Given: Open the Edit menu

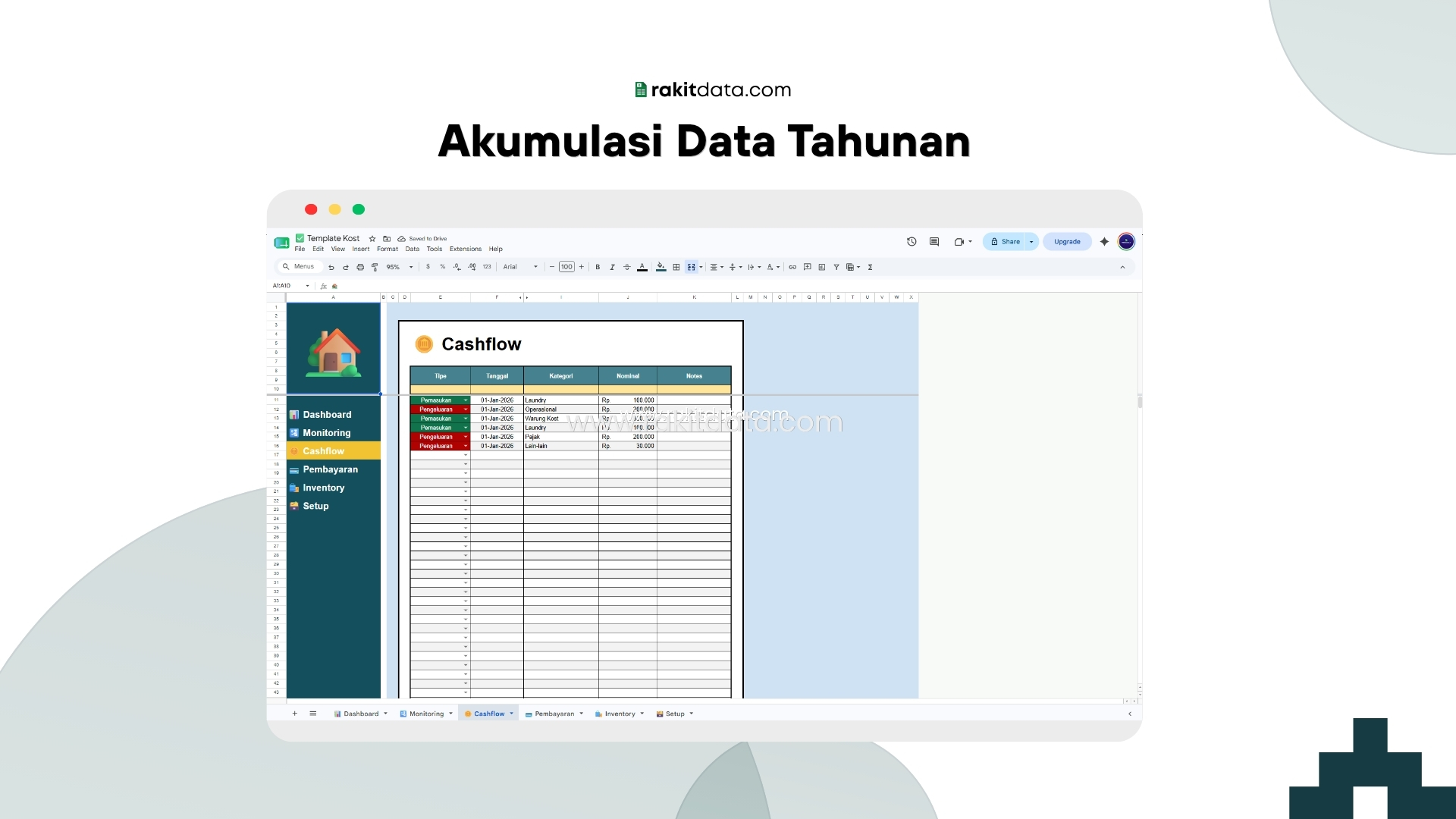Looking at the screenshot, I should 318,249.
